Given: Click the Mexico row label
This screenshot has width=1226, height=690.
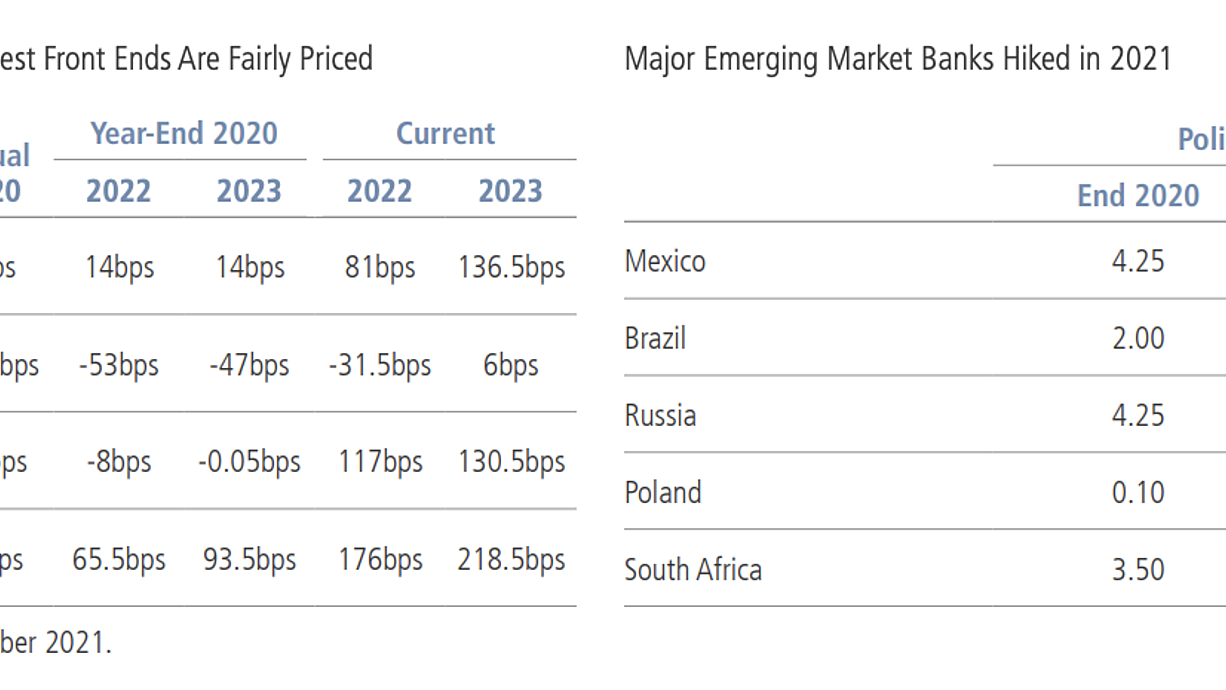Looking at the screenshot, I should pyautogui.click(x=665, y=261).
